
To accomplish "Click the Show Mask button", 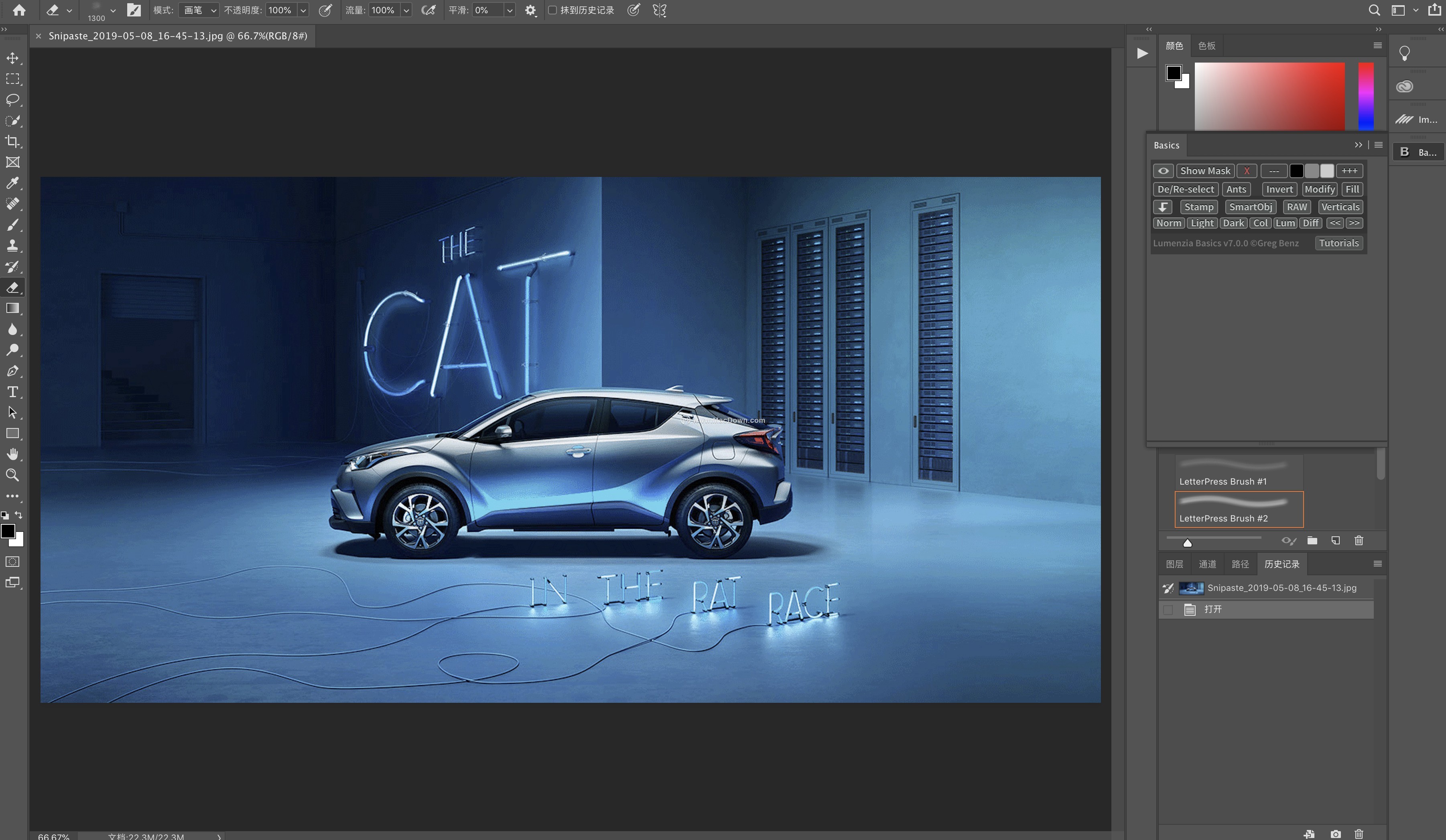I will click(x=1204, y=171).
